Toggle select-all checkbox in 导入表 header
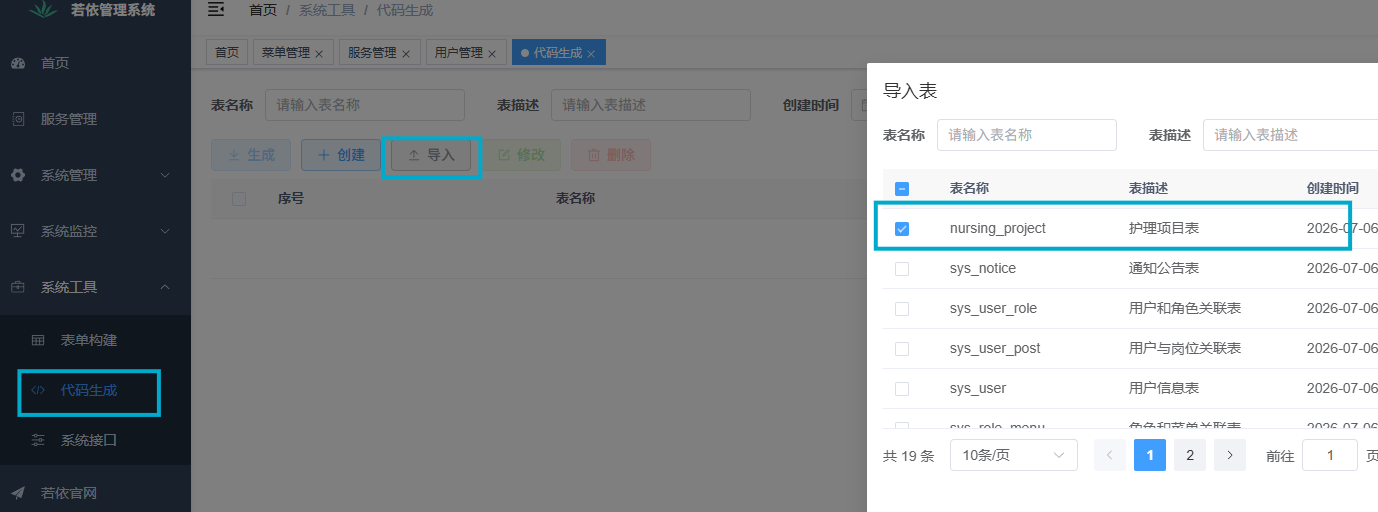This screenshot has height=512, width=1378. (902, 188)
